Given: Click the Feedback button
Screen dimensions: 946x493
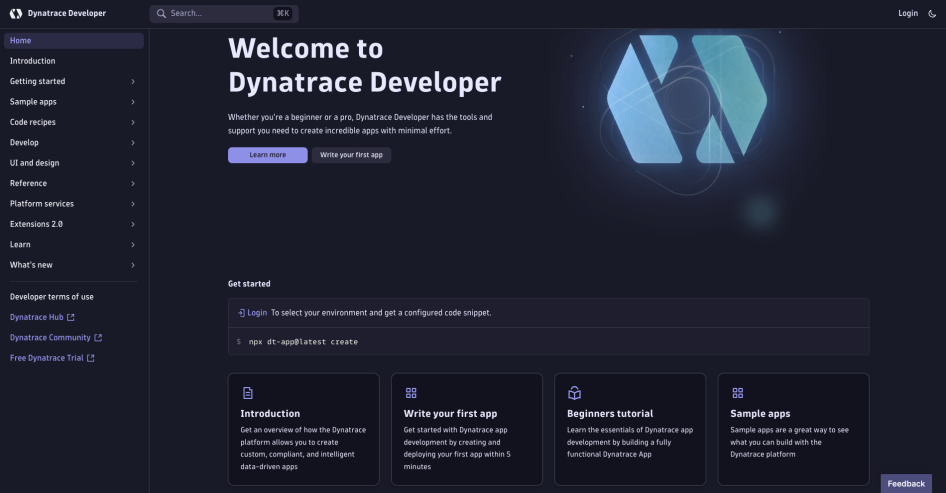Looking at the screenshot, I should point(906,483).
